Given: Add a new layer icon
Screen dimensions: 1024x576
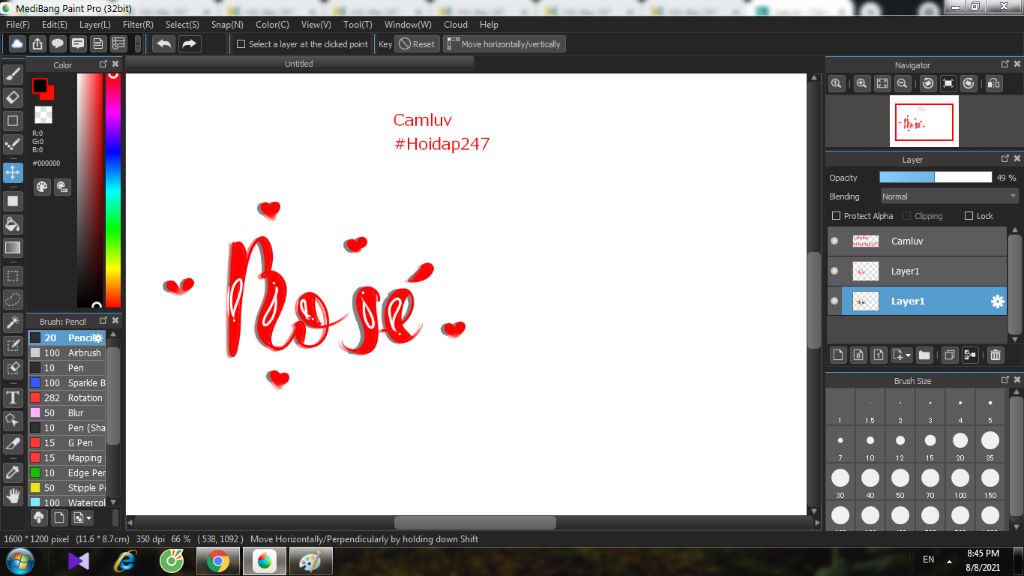Looking at the screenshot, I should coord(839,355).
